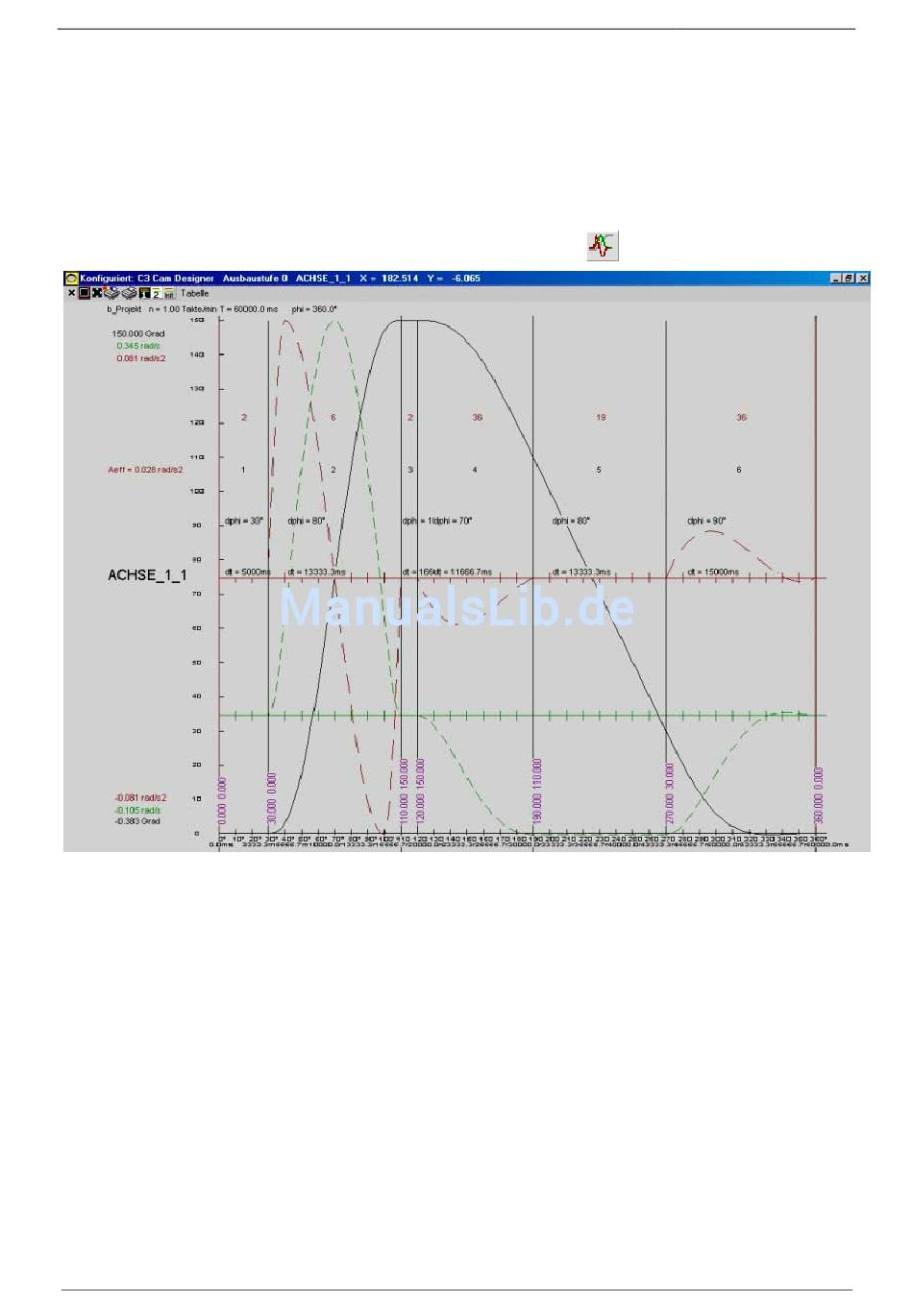Click the init toolbar icon
This screenshot has width=913, height=1316.
coord(169,293)
